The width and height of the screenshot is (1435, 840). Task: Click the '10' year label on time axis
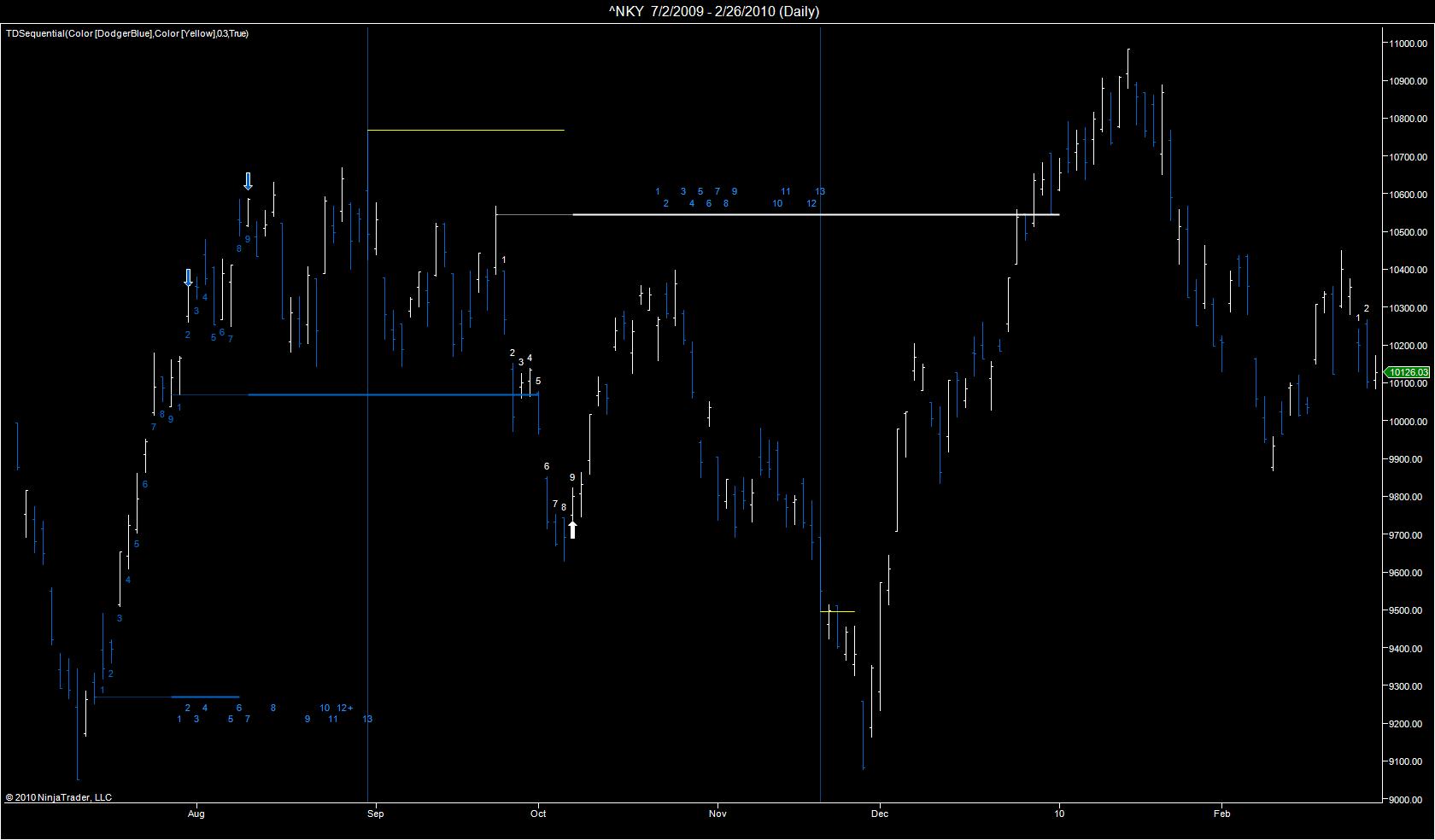[1059, 814]
